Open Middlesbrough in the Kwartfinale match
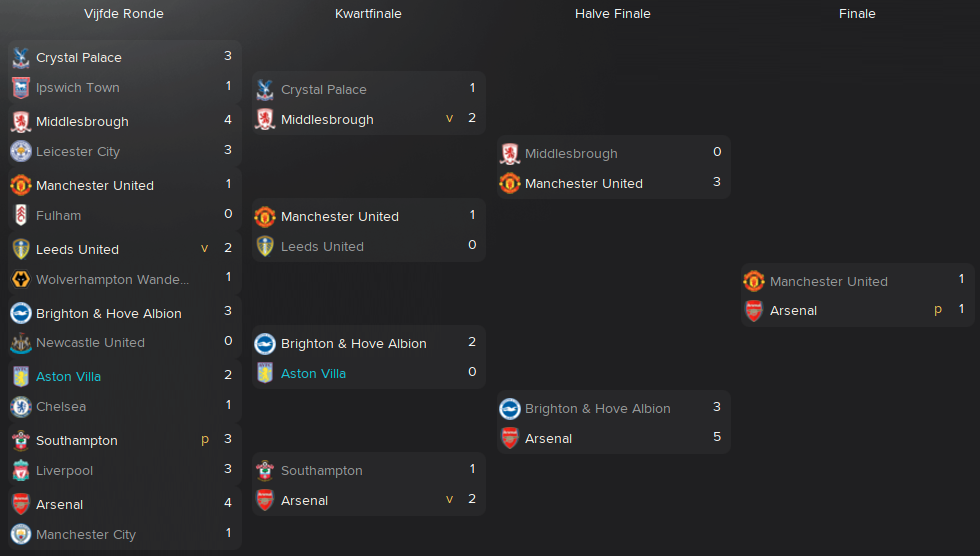 pyautogui.click(x=327, y=119)
